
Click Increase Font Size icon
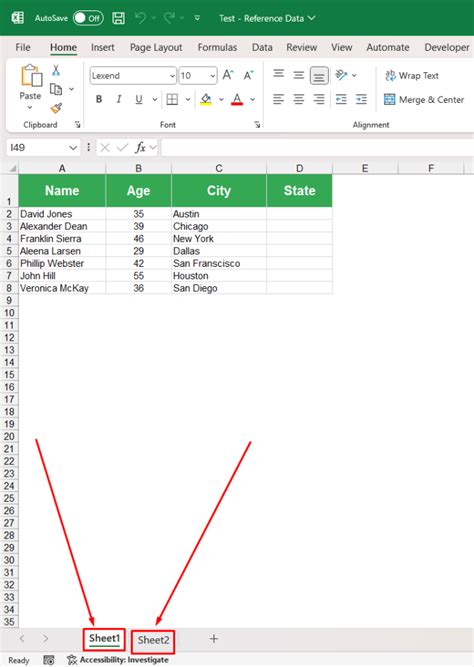228,75
